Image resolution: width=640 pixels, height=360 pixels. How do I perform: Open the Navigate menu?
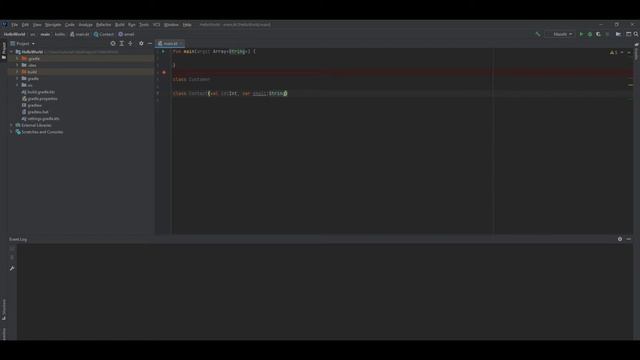(53, 25)
